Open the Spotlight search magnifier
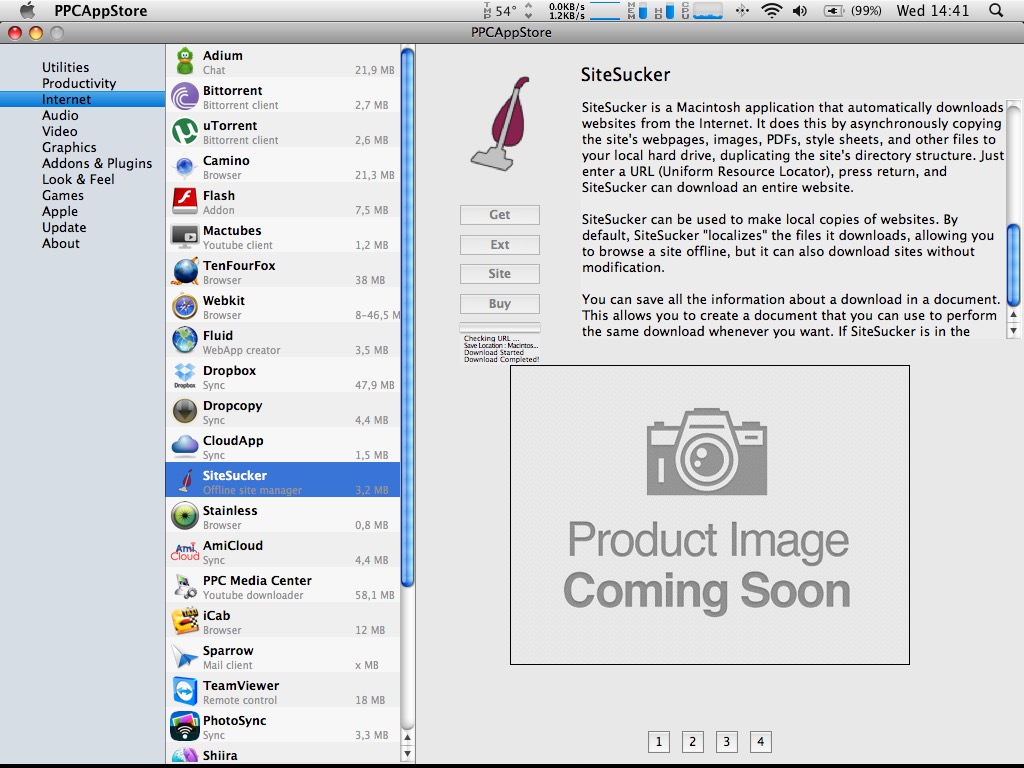Image resolution: width=1024 pixels, height=768 pixels. (x=996, y=10)
